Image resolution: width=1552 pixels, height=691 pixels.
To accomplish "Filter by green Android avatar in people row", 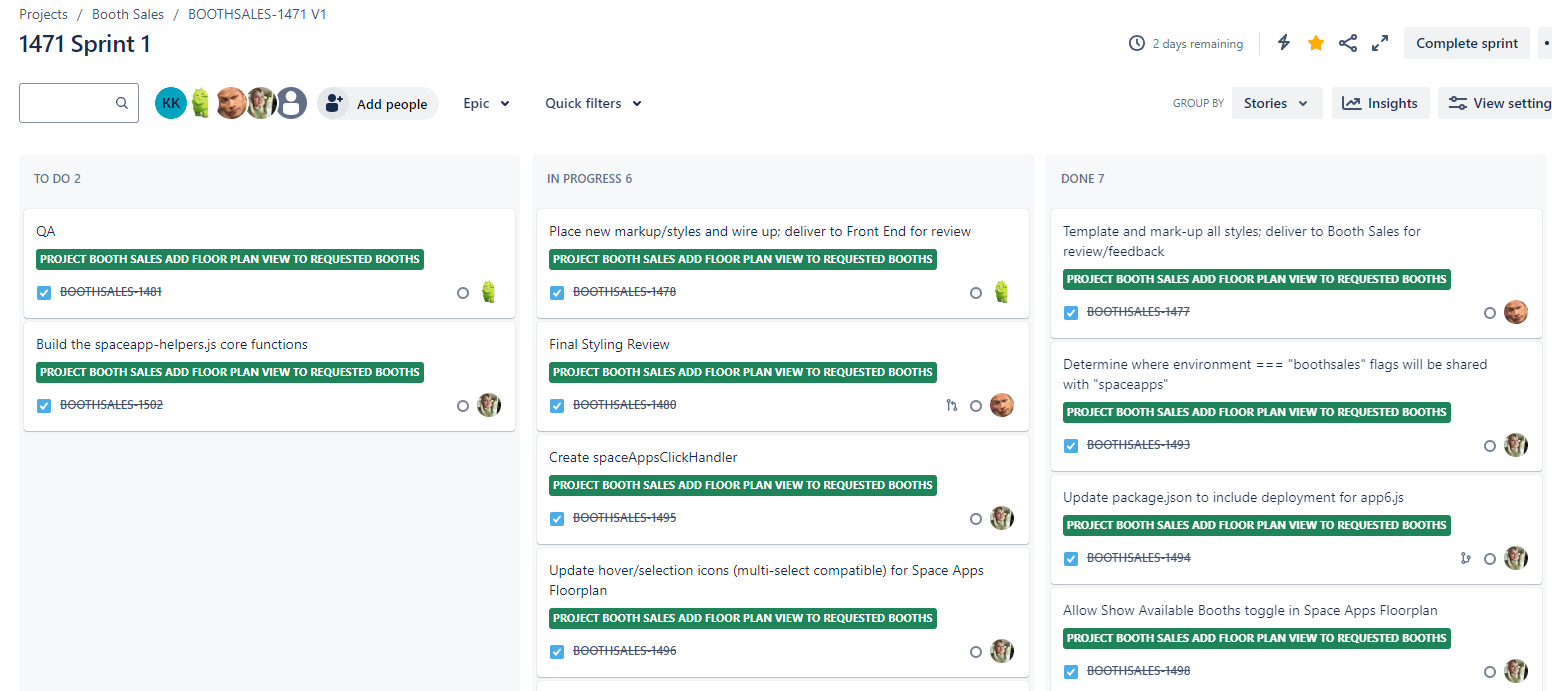I will 201,103.
